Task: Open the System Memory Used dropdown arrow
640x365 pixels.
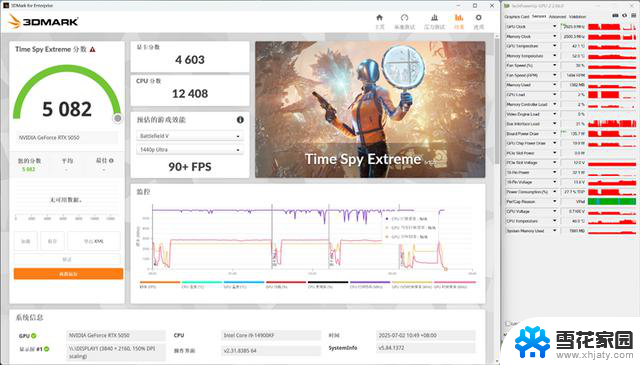Action: [554, 231]
